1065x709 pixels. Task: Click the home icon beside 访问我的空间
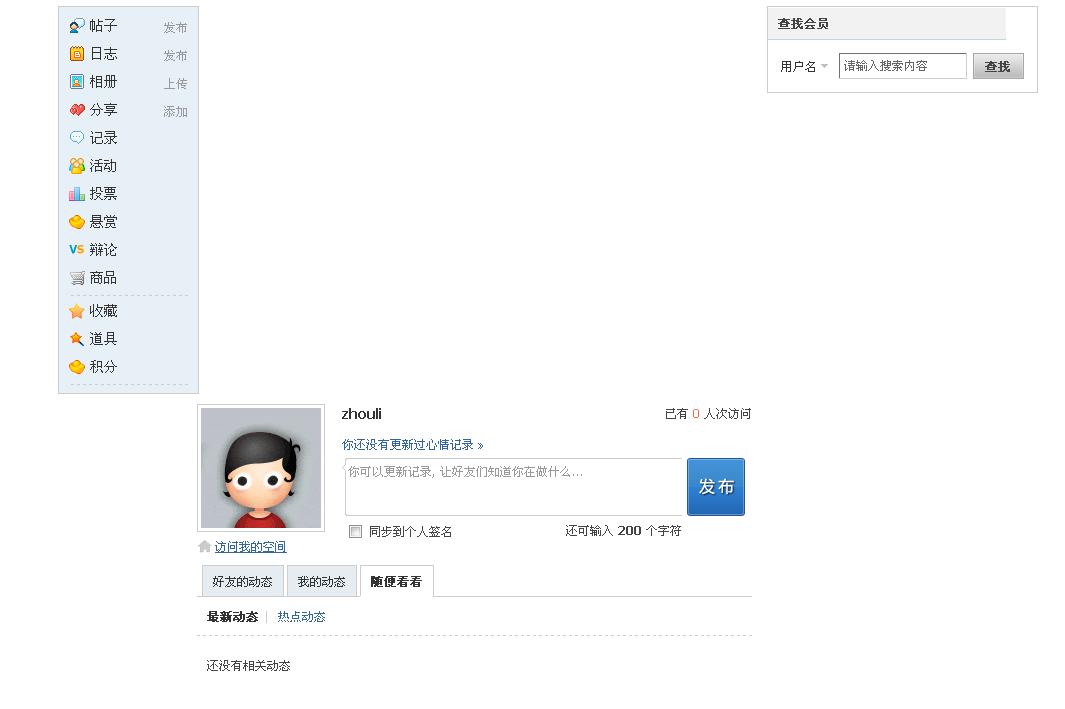(204, 546)
